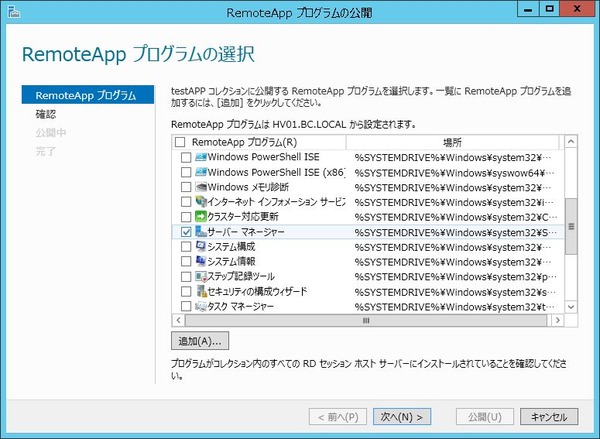Click the syswow64 path cell

click(x=454, y=173)
